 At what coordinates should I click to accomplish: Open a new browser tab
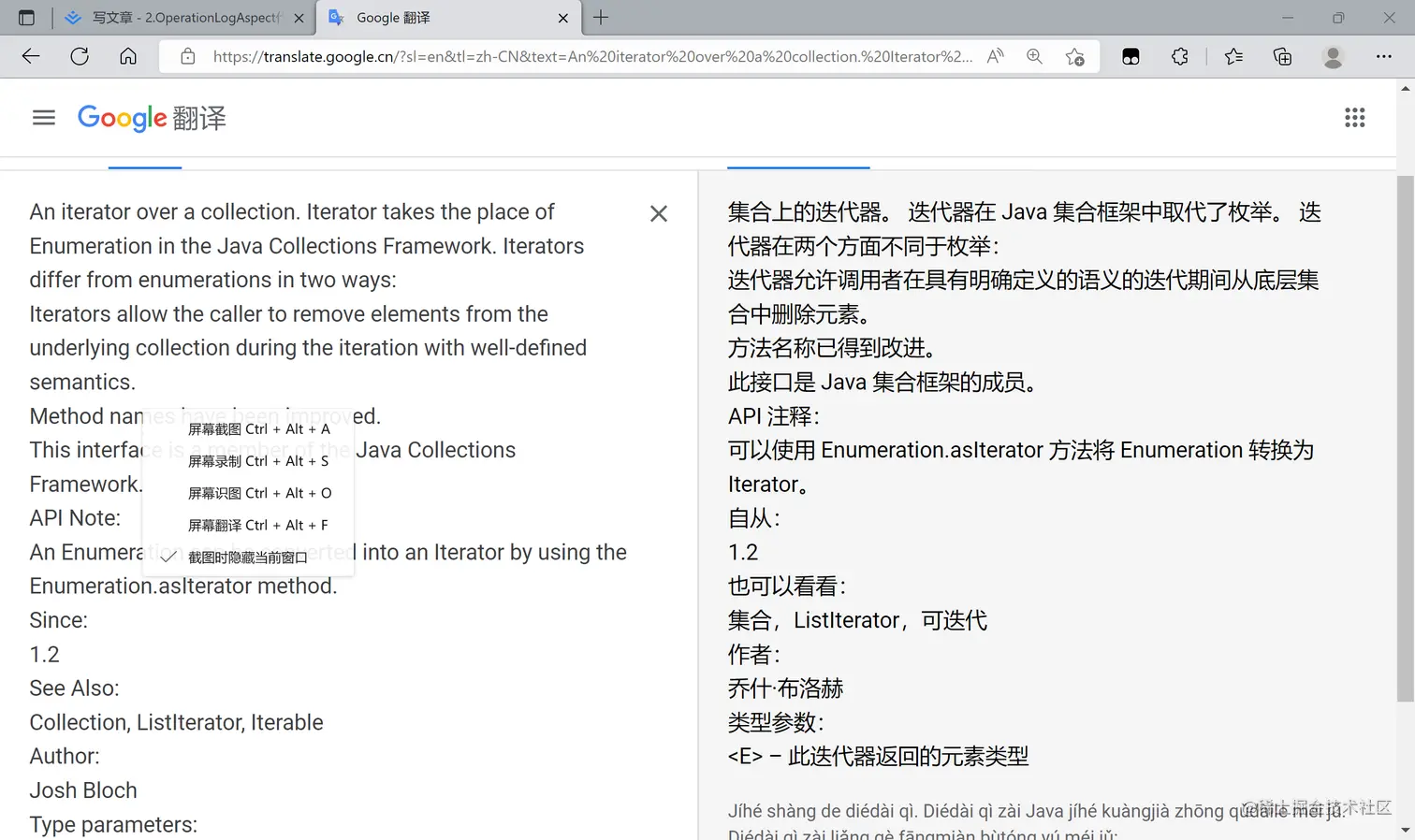(601, 18)
